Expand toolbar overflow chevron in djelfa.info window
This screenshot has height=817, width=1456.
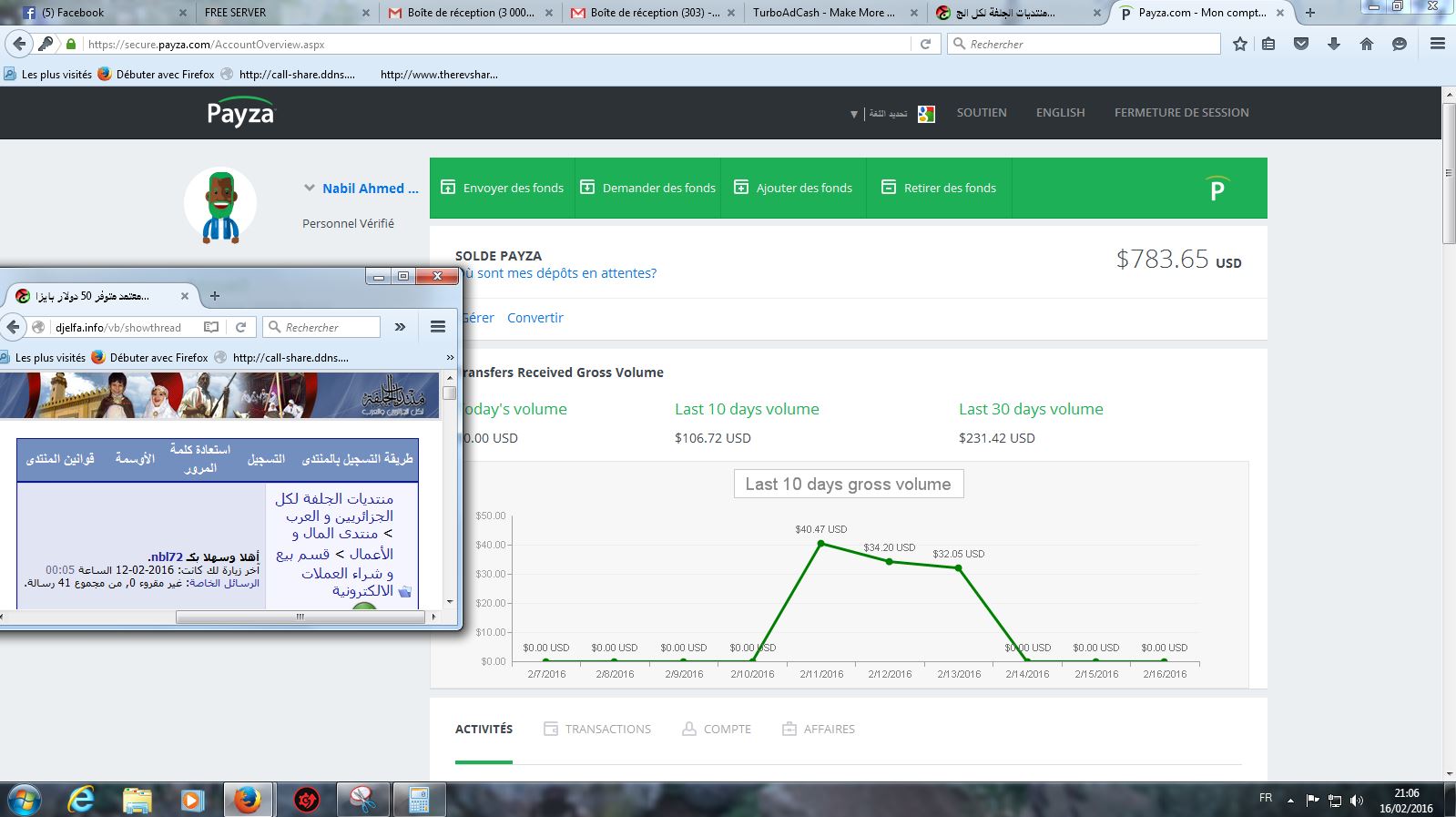(x=400, y=327)
